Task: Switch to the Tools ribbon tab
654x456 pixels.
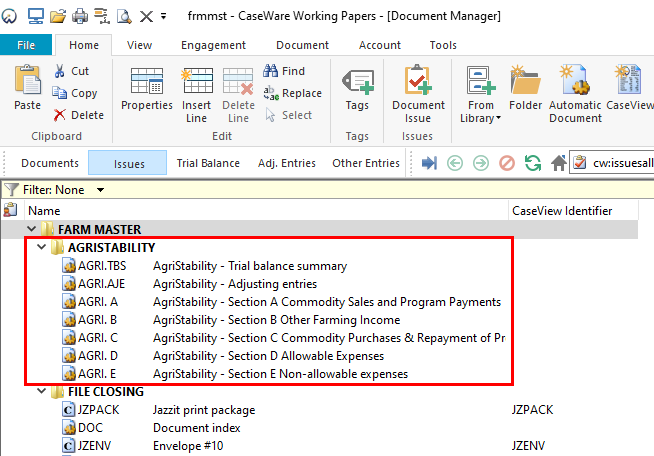Action: point(443,45)
